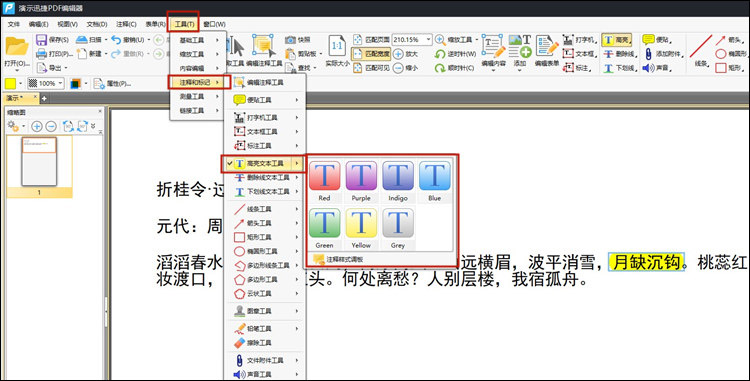Select the Ellipse (椭圆形) toolbar tool
This screenshot has height=381, width=750.
pyautogui.click(x=731, y=54)
